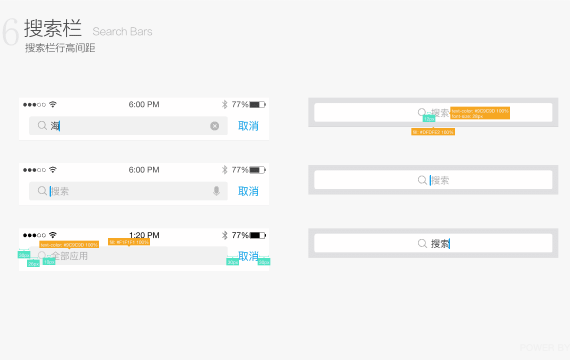Click right-side search field with dark 搜索 text
570x360 pixels.
click(433, 243)
